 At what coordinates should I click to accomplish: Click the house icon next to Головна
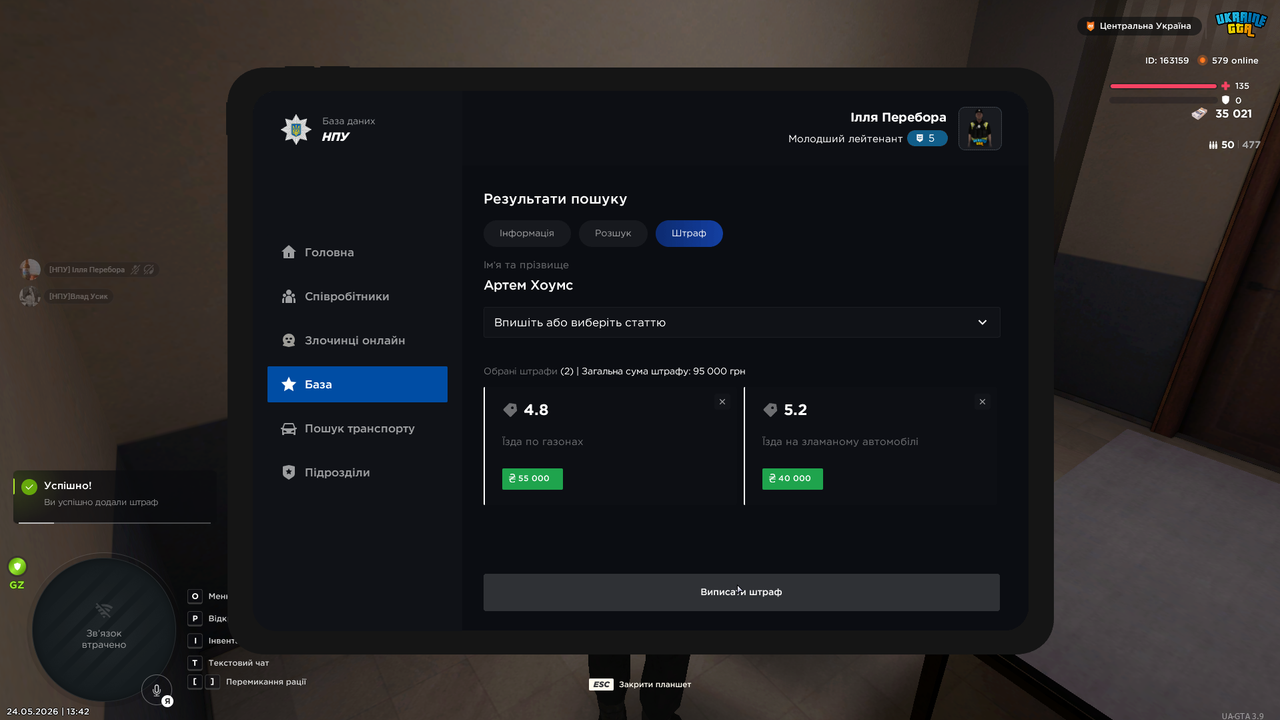289,252
